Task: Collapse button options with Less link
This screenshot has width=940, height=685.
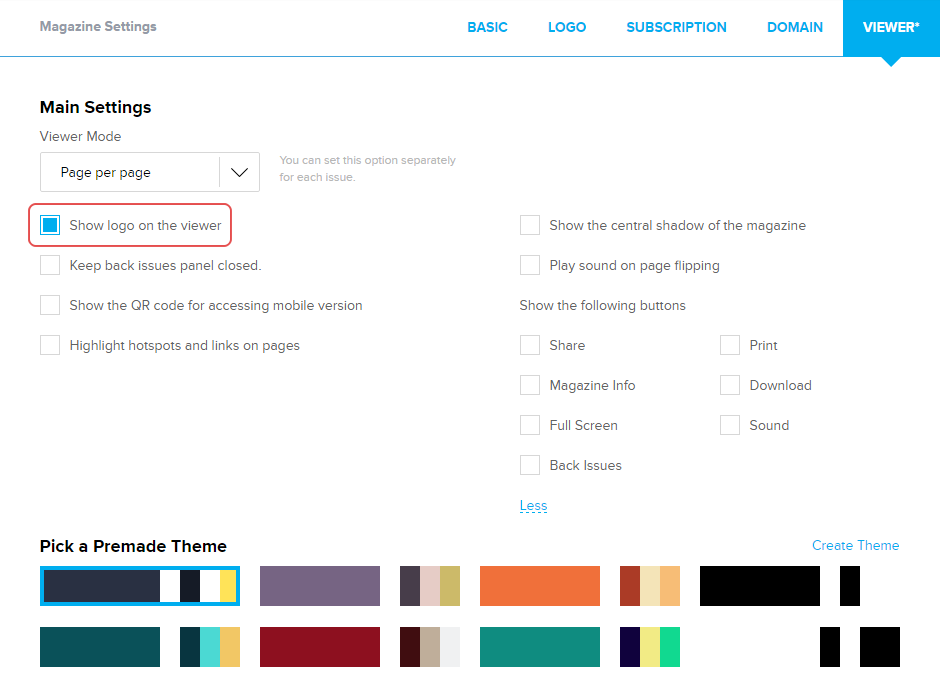Action: click(x=533, y=505)
